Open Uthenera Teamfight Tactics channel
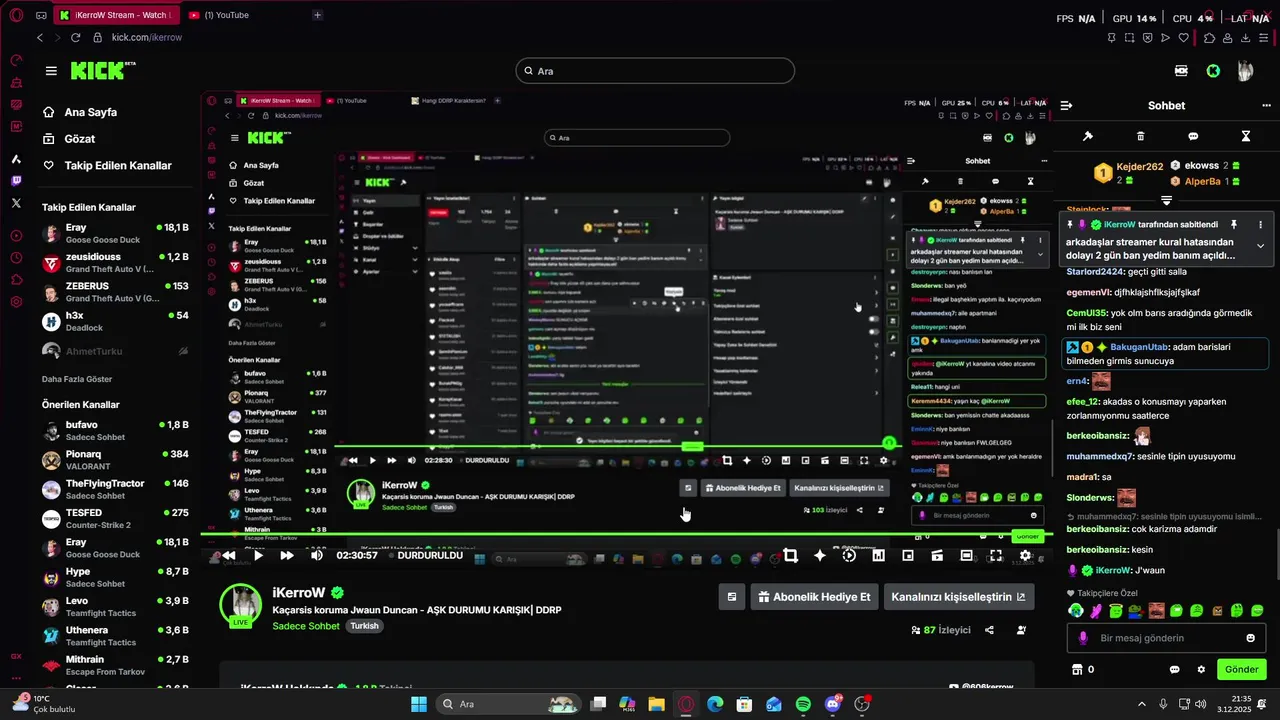1280x720 pixels. (115, 636)
